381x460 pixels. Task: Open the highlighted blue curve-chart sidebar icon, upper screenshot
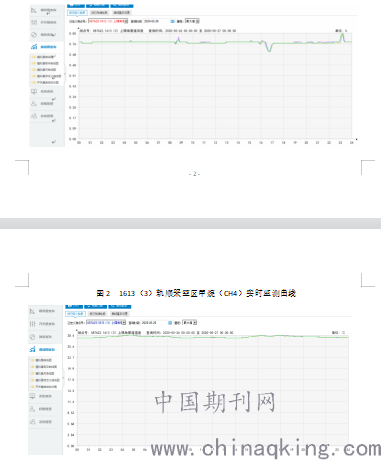[34, 47]
